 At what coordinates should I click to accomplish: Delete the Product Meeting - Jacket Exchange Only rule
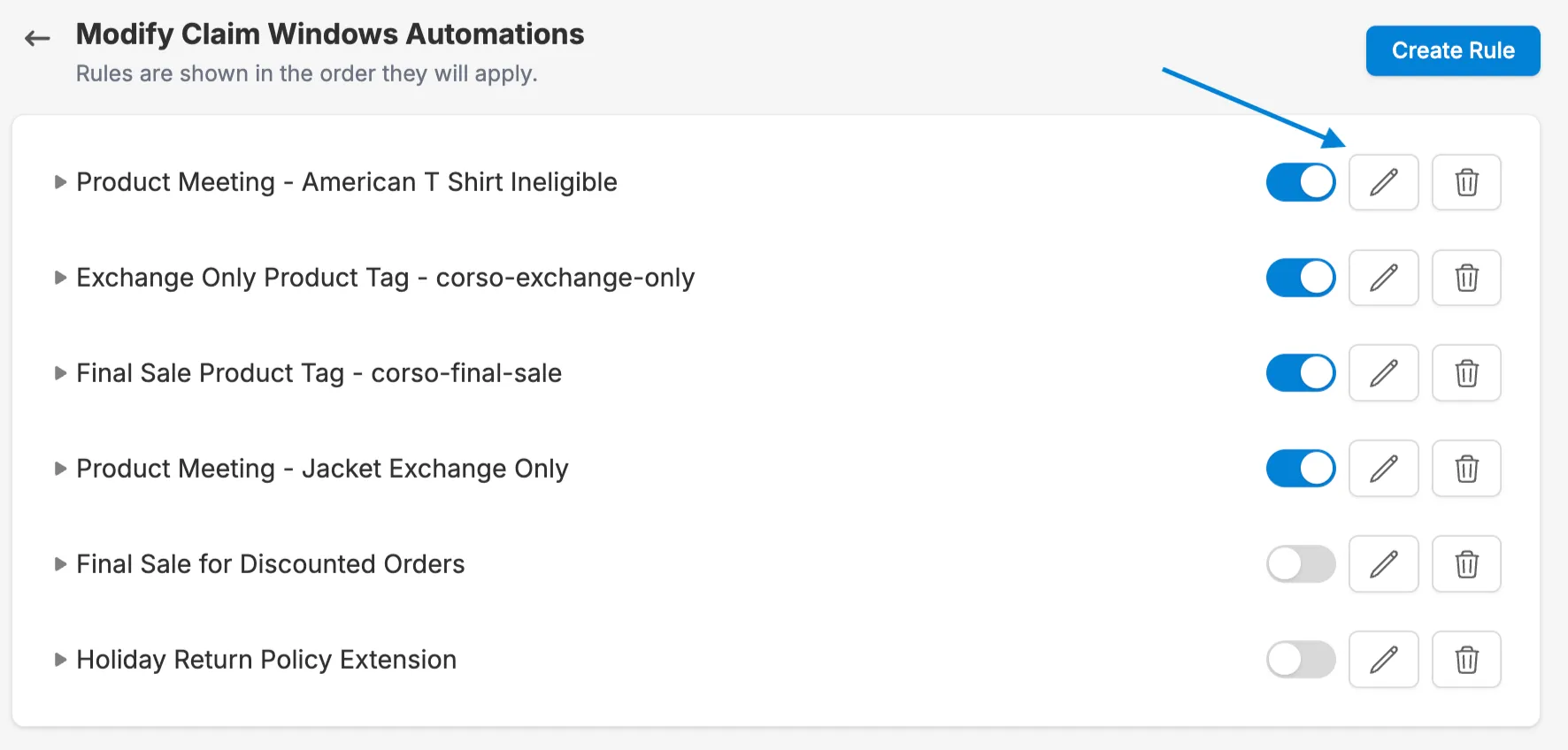(x=1465, y=468)
